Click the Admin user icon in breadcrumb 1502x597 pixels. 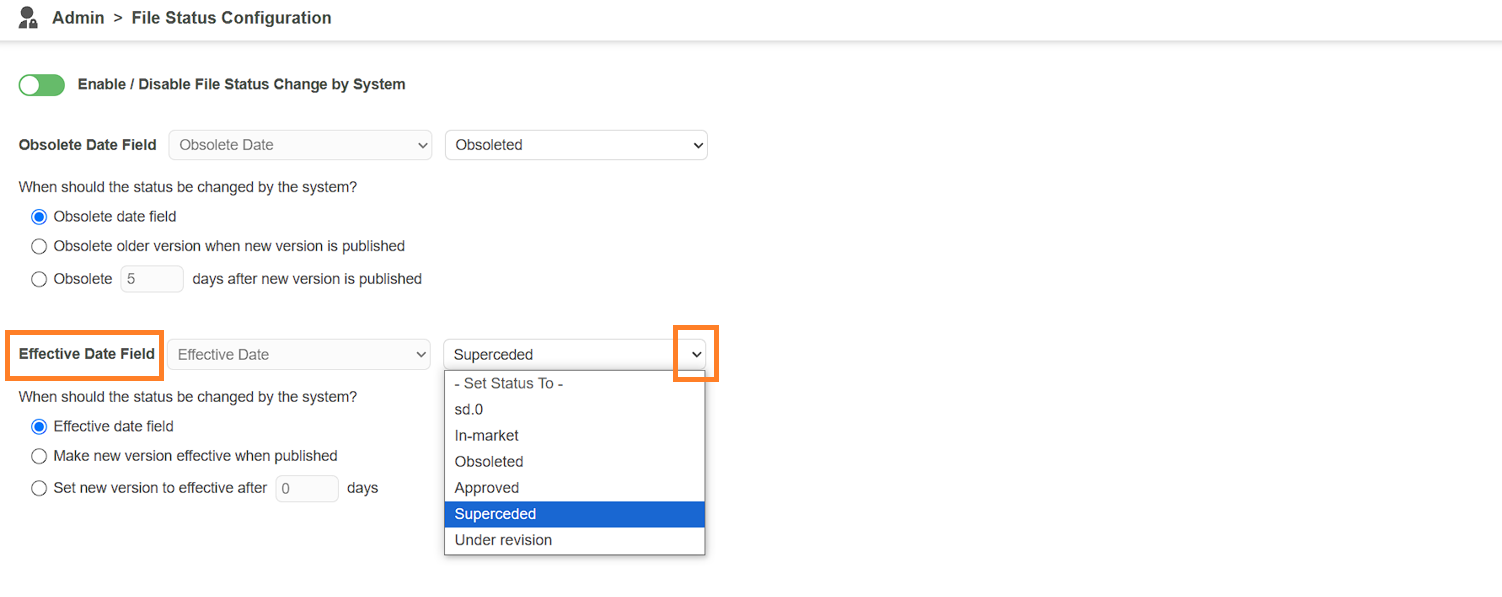pos(28,17)
